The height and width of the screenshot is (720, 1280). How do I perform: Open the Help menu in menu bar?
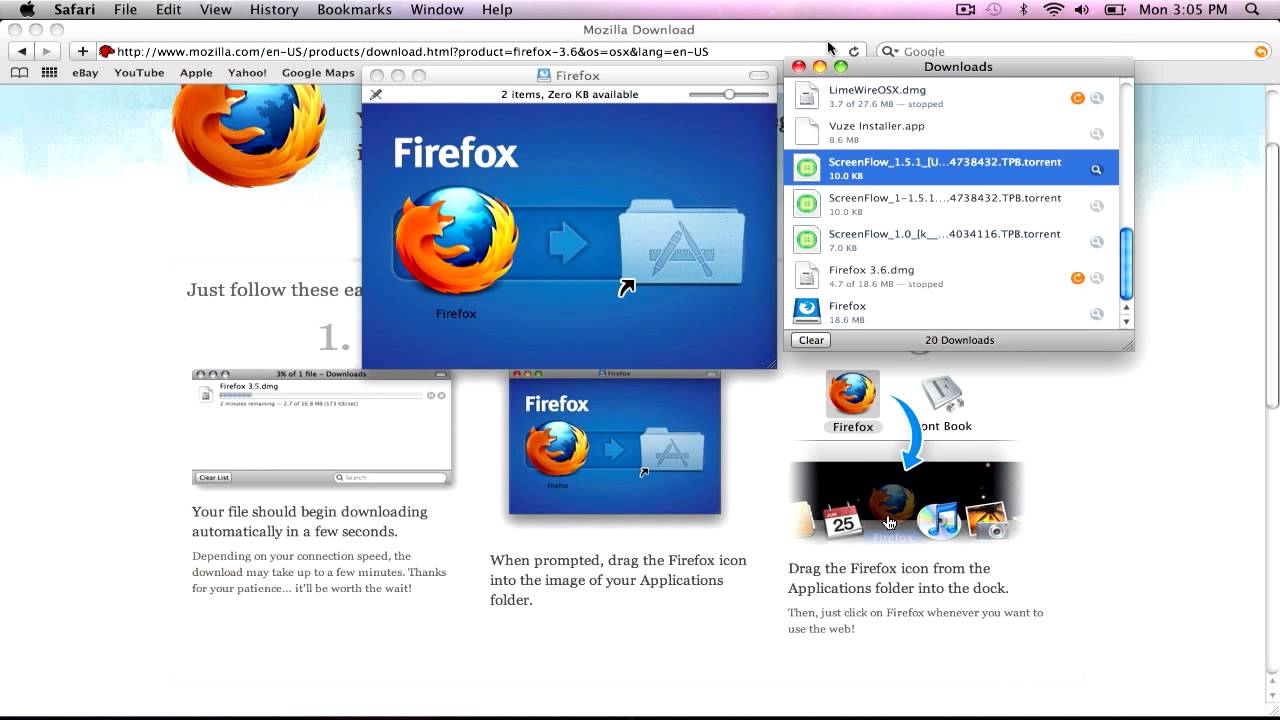(x=497, y=9)
